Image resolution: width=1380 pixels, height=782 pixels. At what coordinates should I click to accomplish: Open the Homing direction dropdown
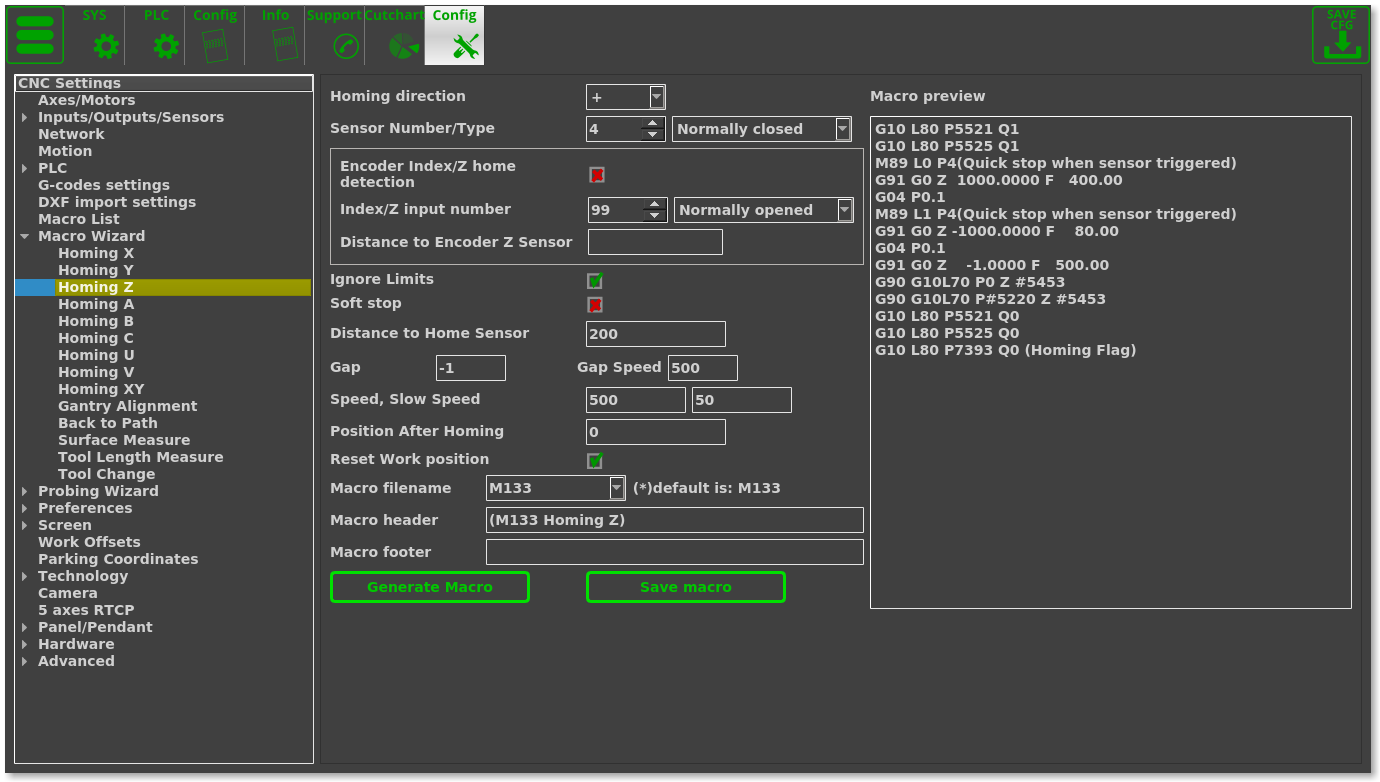pos(657,97)
